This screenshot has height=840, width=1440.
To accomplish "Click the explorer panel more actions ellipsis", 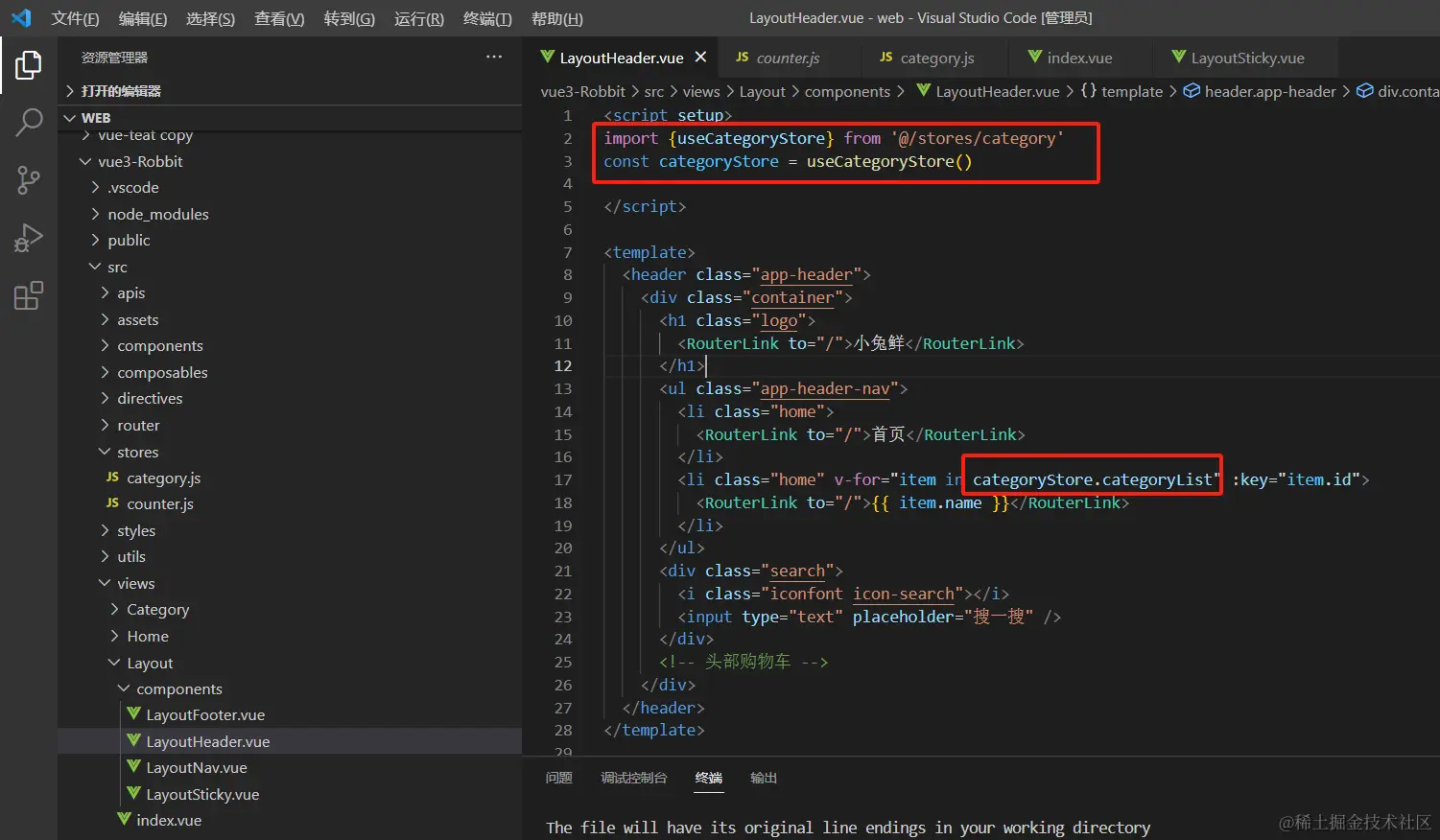I will (x=494, y=58).
